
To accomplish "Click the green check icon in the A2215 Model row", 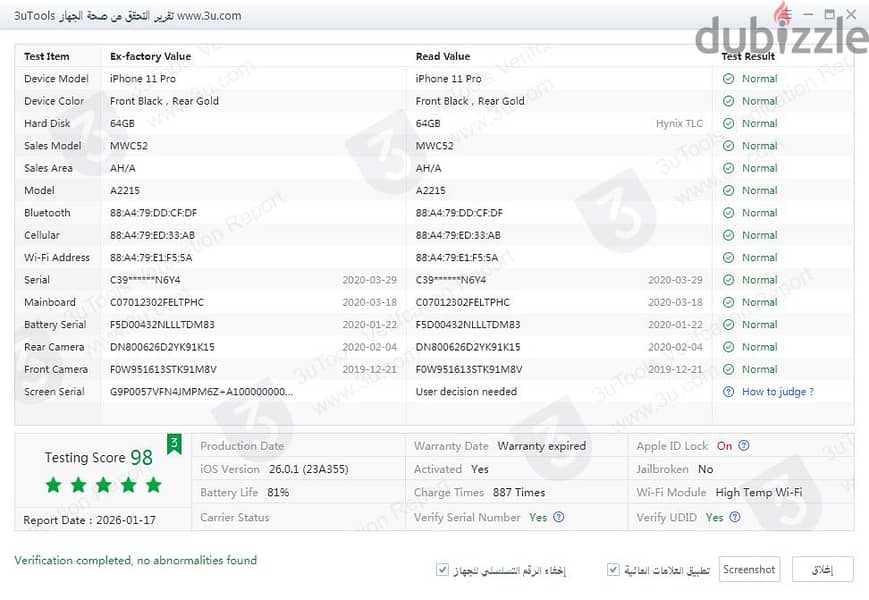I will click(x=728, y=191).
